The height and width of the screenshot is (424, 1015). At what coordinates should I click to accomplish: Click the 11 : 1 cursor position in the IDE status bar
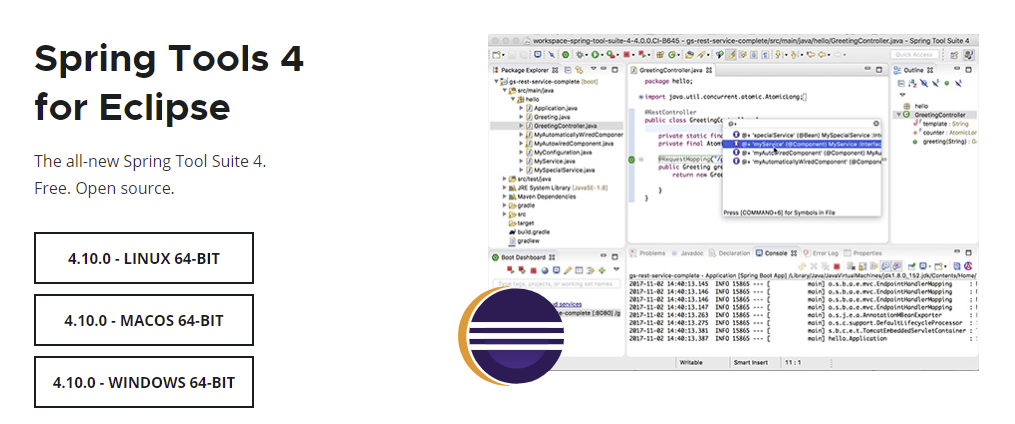tap(794, 363)
